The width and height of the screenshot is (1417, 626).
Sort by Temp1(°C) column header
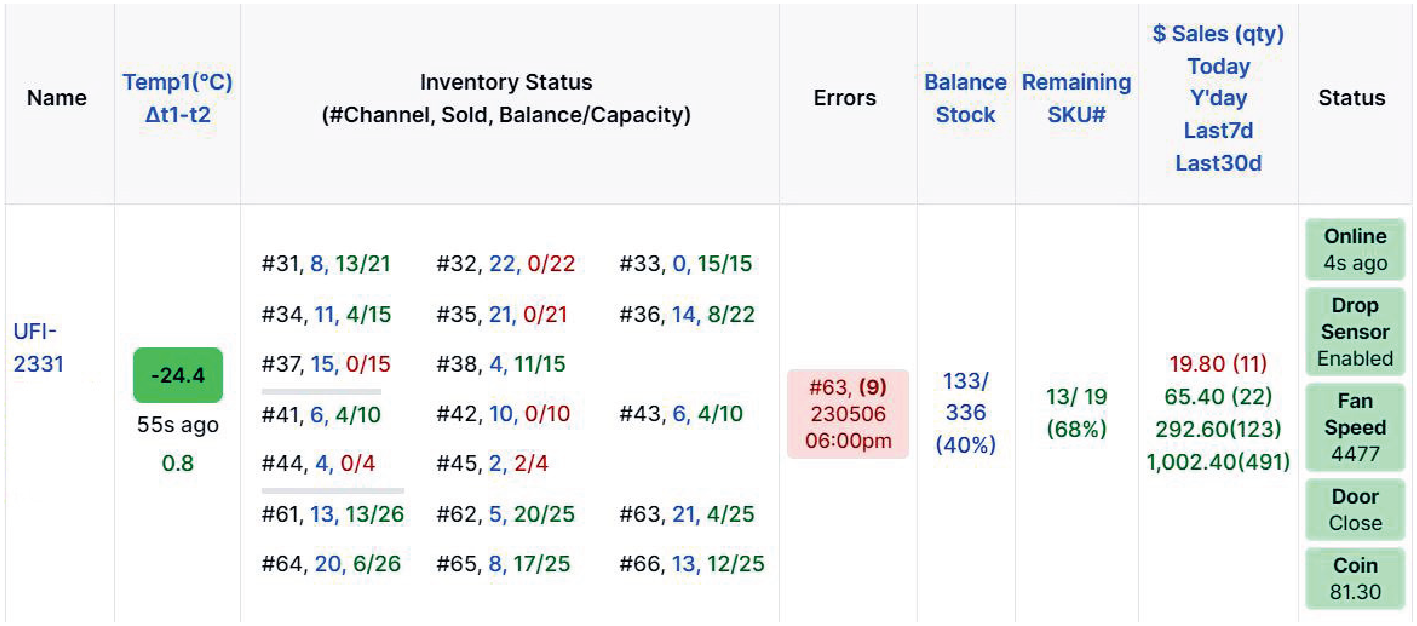[x=177, y=98]
